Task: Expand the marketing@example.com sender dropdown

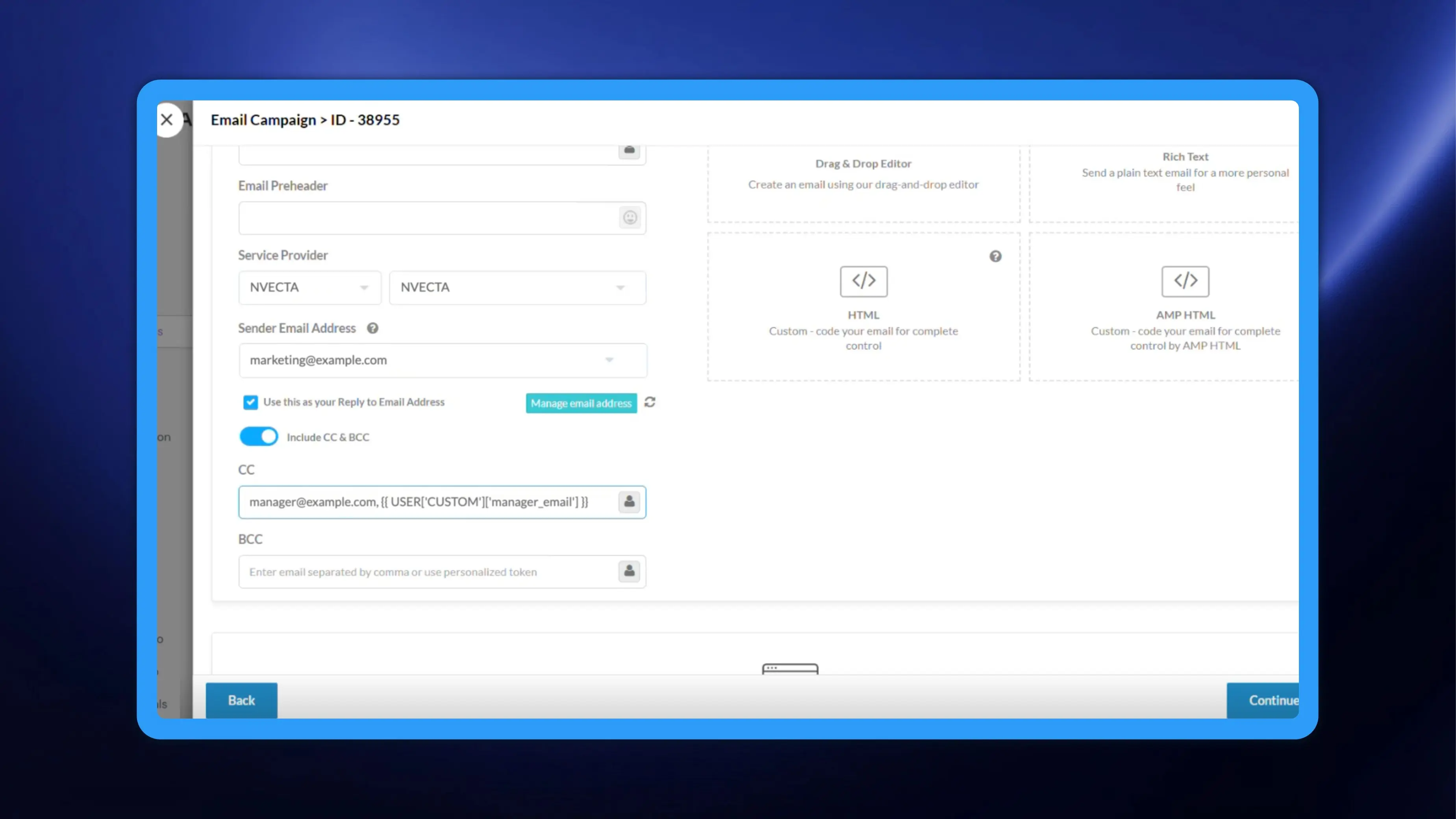Action: [443, 360]
